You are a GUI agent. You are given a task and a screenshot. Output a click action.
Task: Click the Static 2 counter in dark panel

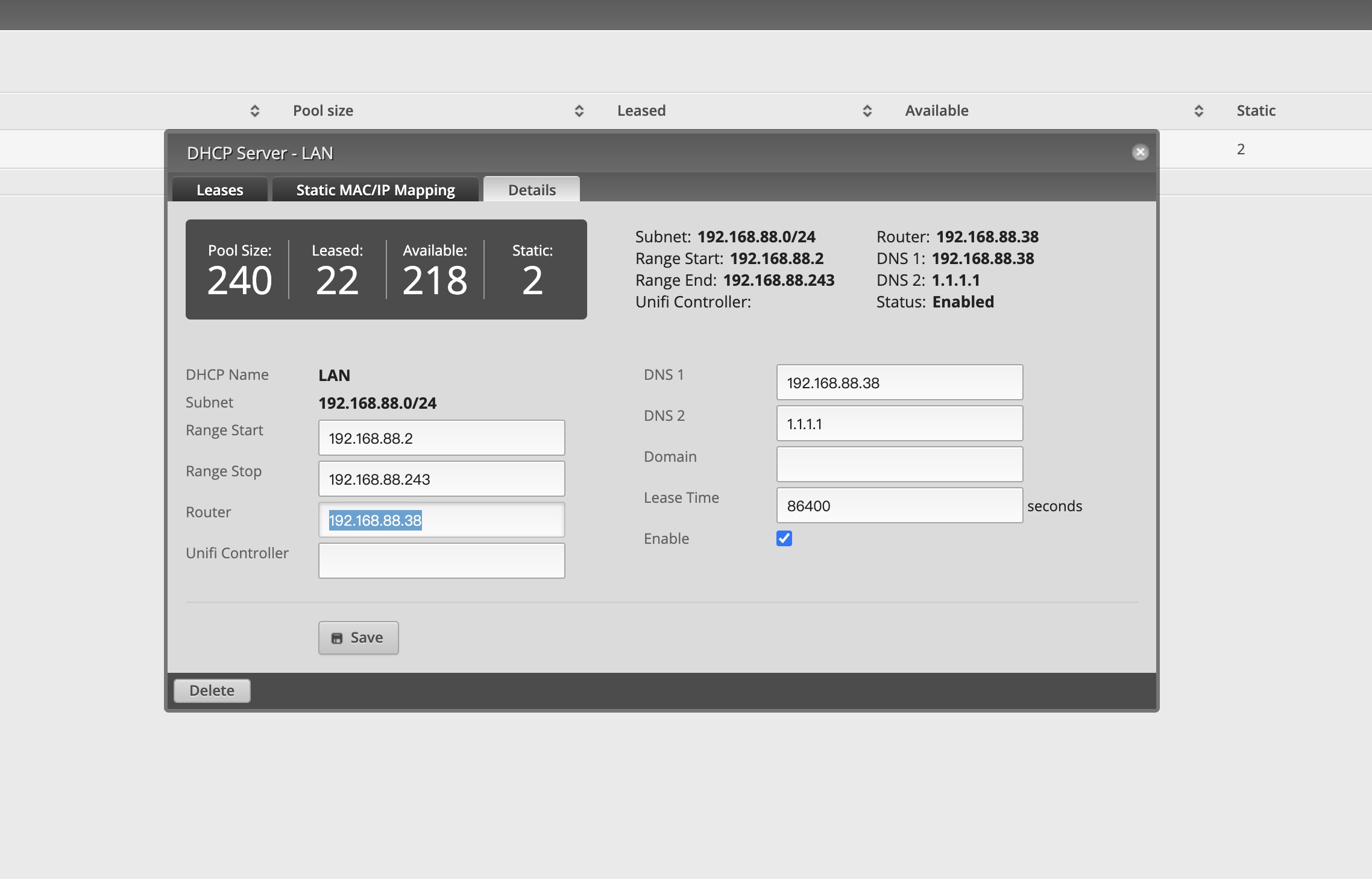pyautogui.click(x=533, y=270)
